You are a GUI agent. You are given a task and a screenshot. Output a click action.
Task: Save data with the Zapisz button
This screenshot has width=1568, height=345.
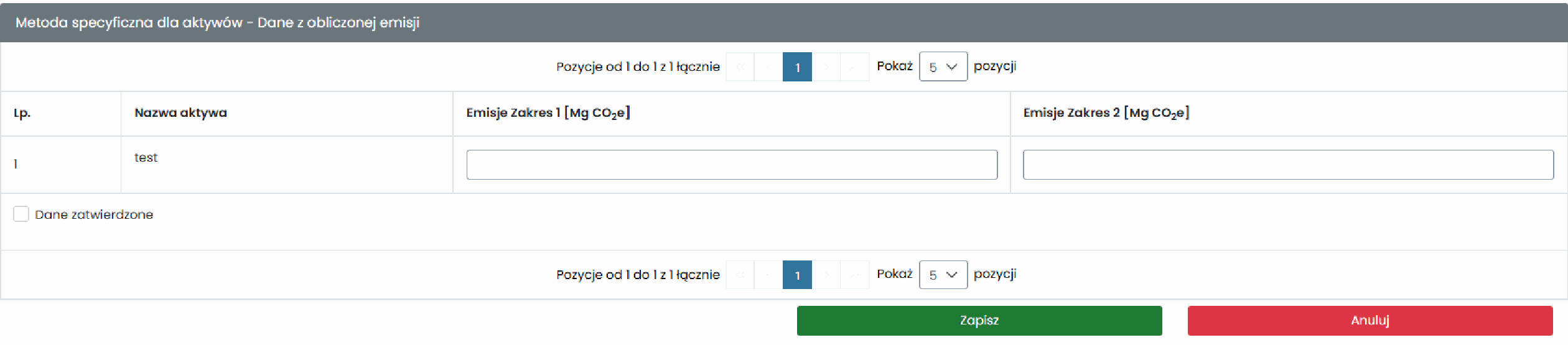(979, 321)
